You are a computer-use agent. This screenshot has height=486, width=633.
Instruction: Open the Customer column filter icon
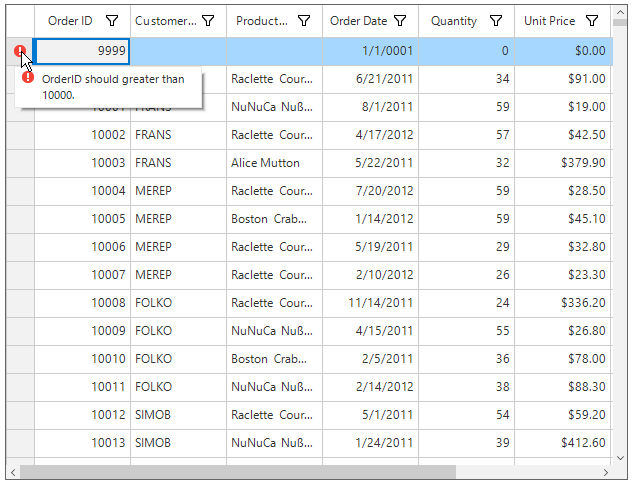(x=208, y=21)
